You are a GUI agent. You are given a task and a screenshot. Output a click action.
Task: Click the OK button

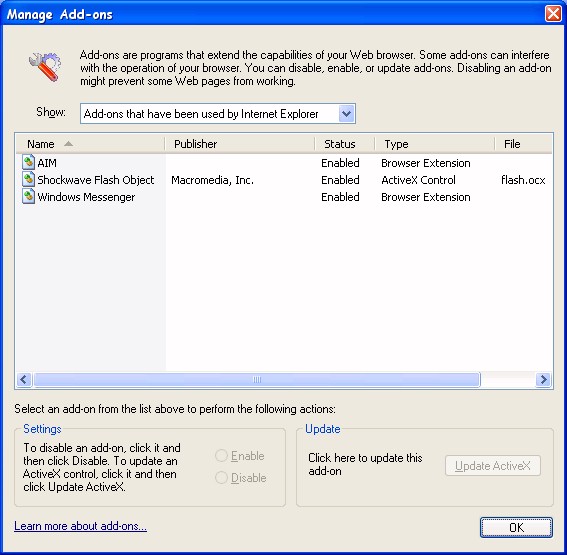pyautogui.click(x=516, y=528)
